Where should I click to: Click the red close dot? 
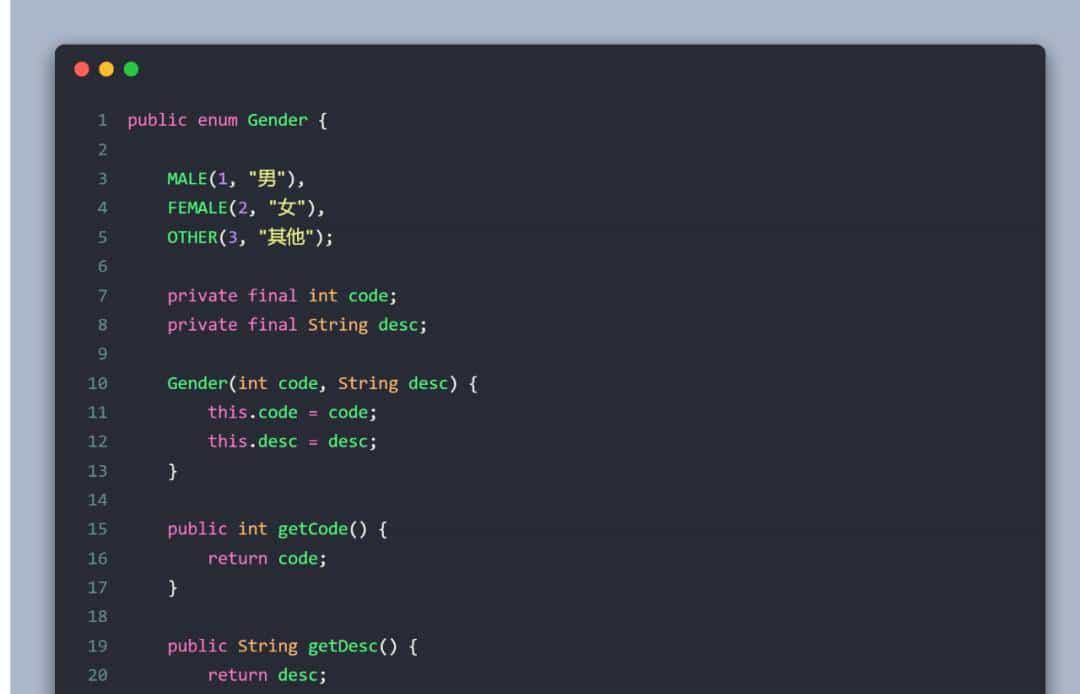[x=82, y=69]
